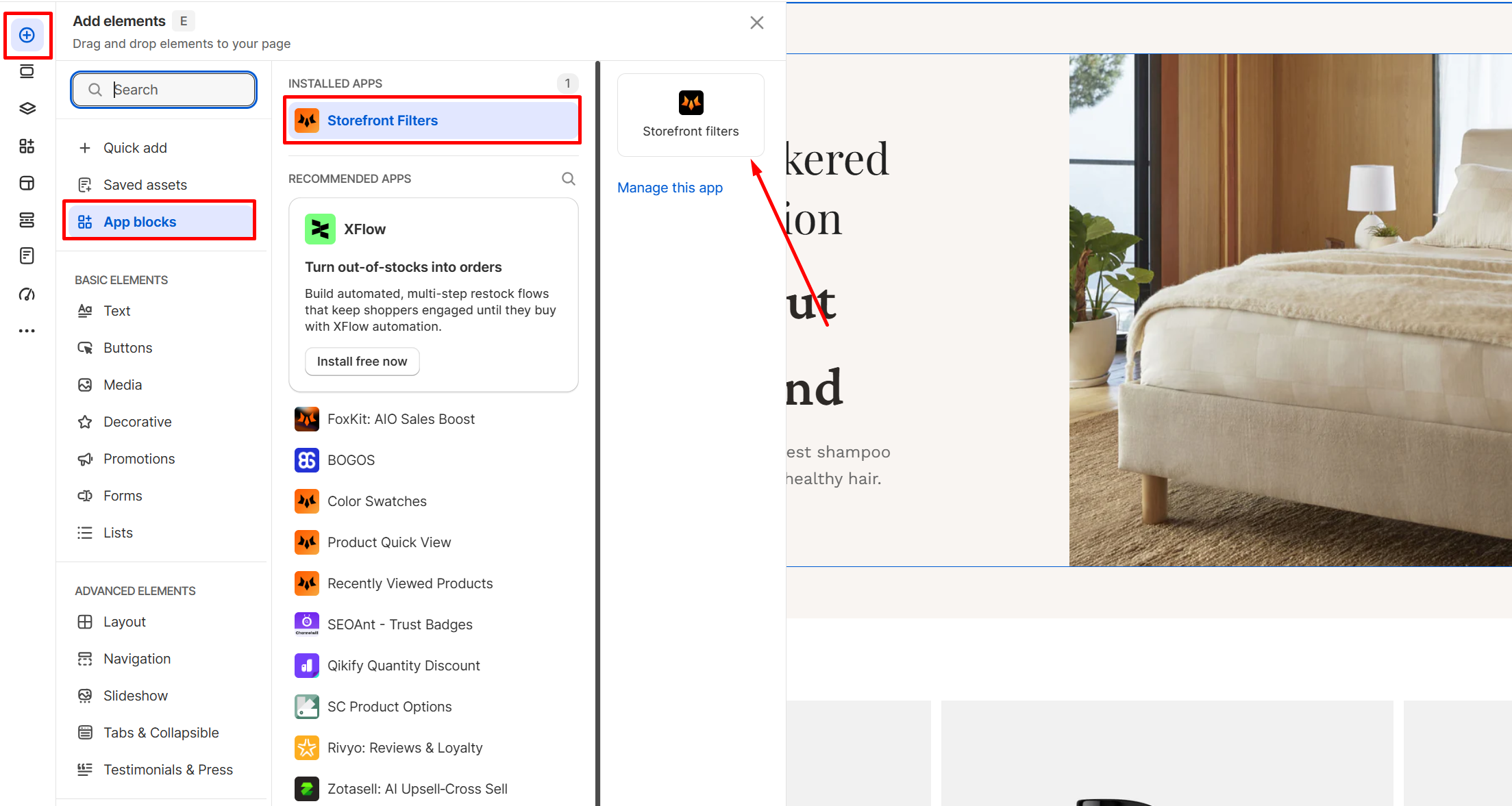Select Quick add
The image size is (1512, 806).
click(162, 148)
